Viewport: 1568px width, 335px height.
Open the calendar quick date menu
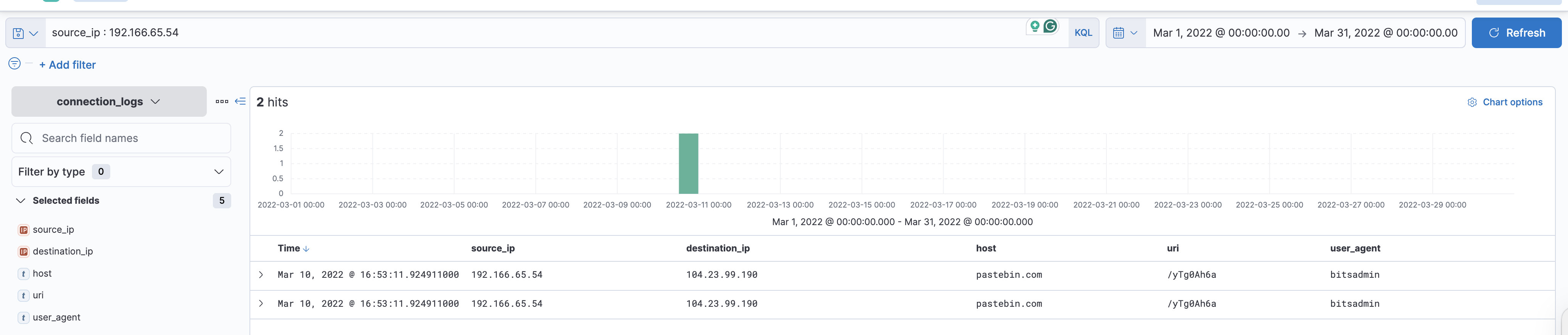tap(1125, 33)
